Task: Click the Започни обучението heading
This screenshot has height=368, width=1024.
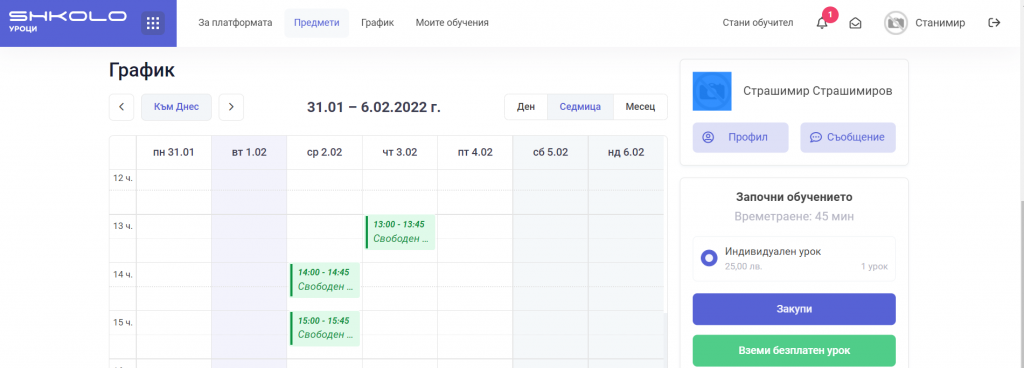Action: tap(794, 197)
